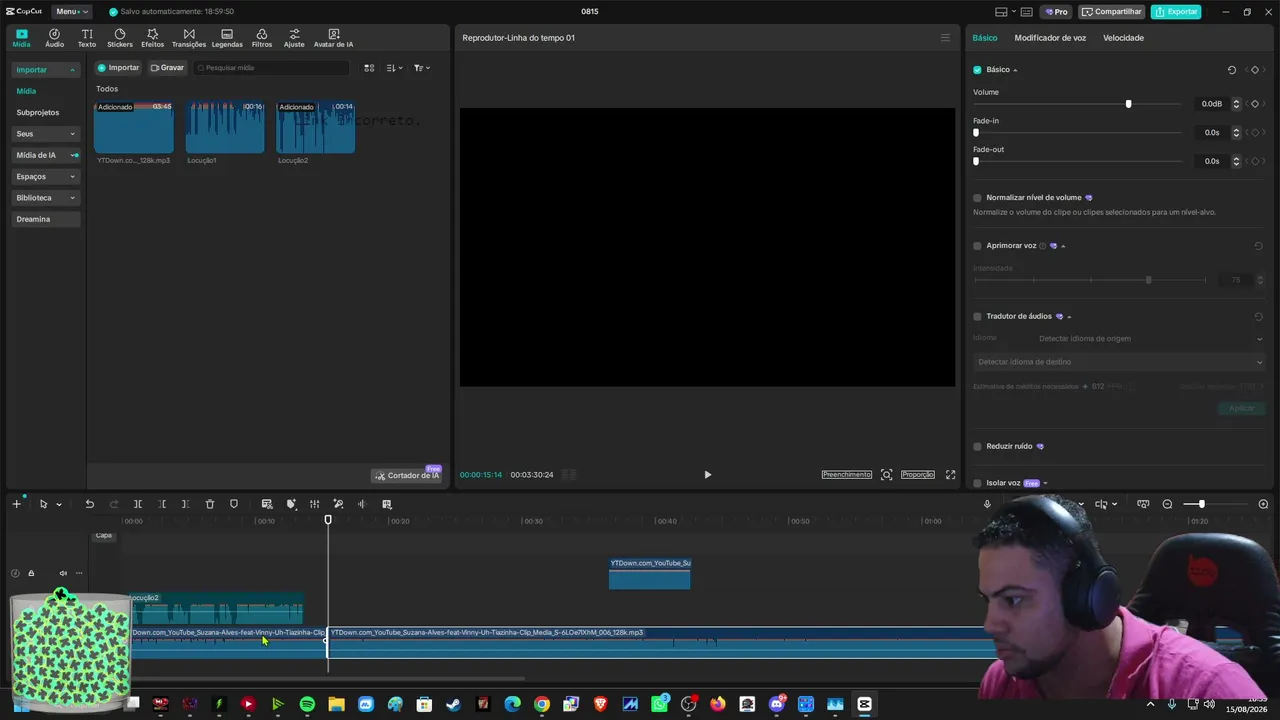Select Subprojetos in the sidebar
1280x720 pixels.
coord(38,113)
